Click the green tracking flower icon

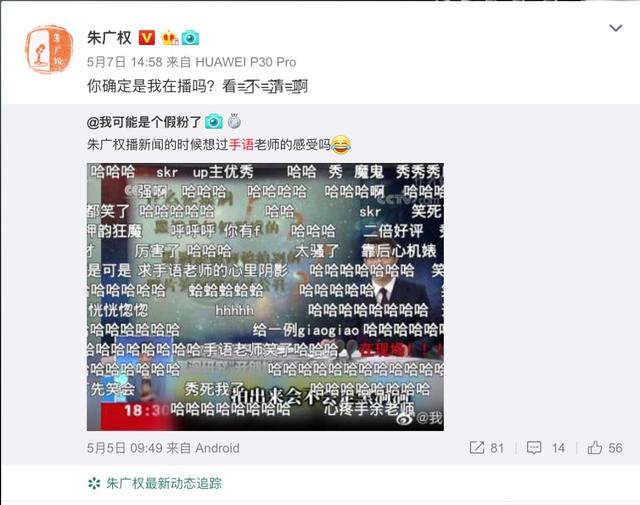point(94,483)
